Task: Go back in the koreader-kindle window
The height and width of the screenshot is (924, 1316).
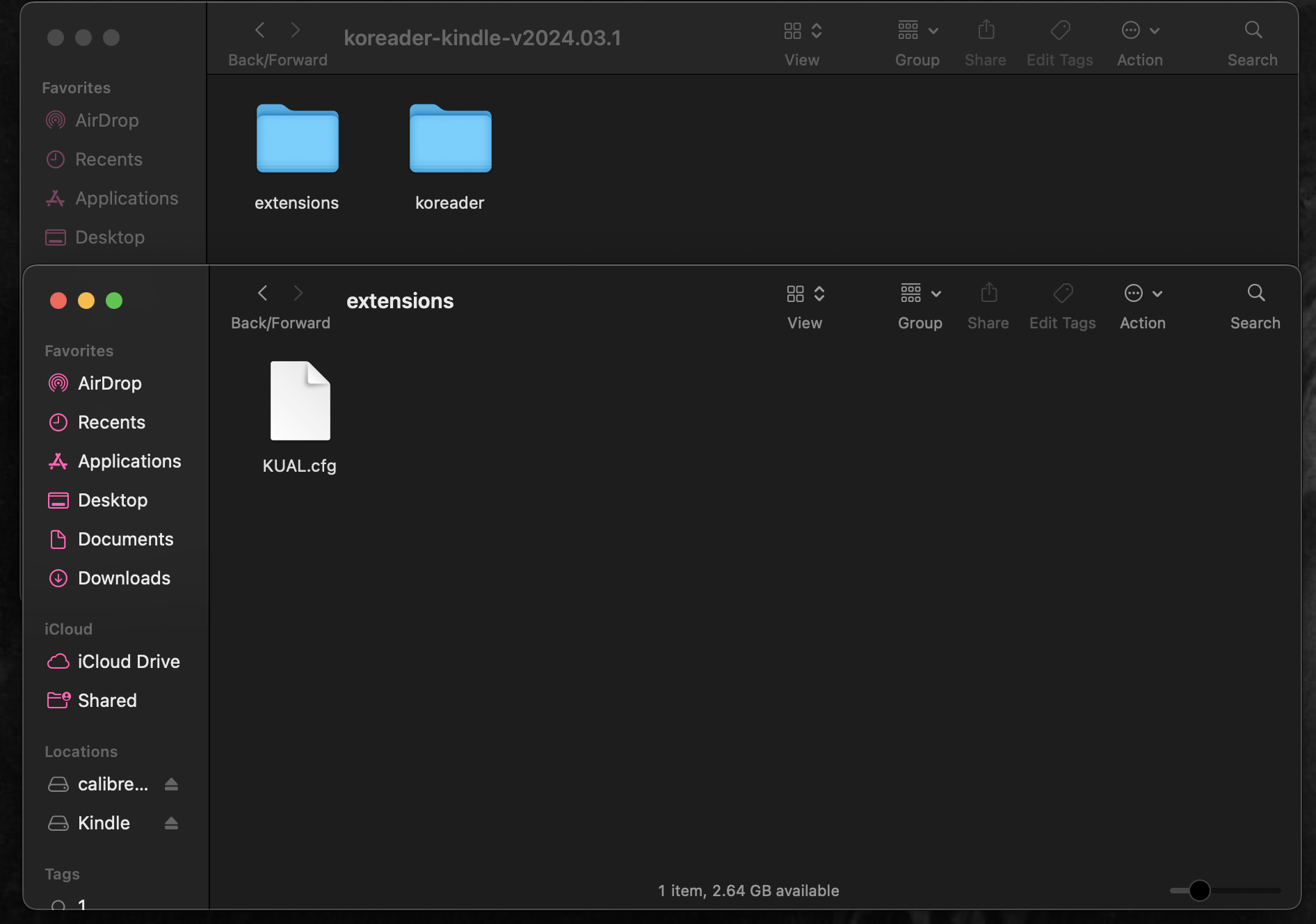Action: click(260, 30)
